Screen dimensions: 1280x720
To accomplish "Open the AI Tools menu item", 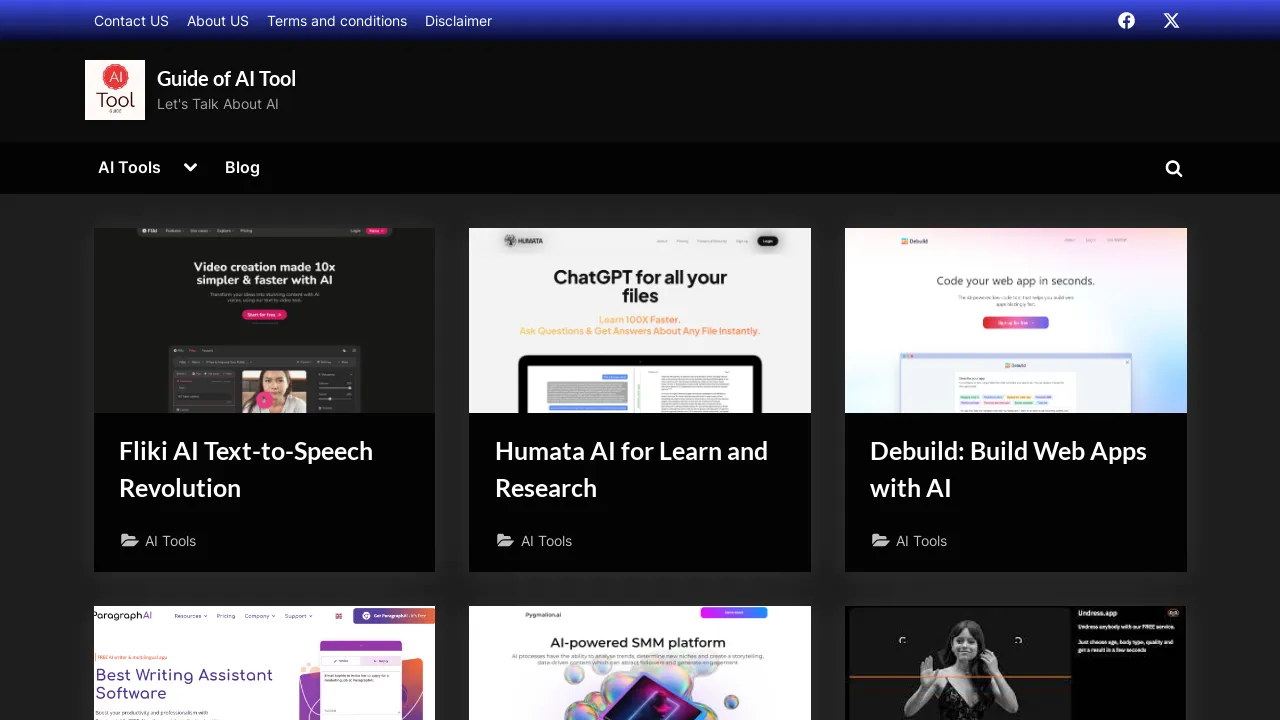I will click(x=129, y=167).
